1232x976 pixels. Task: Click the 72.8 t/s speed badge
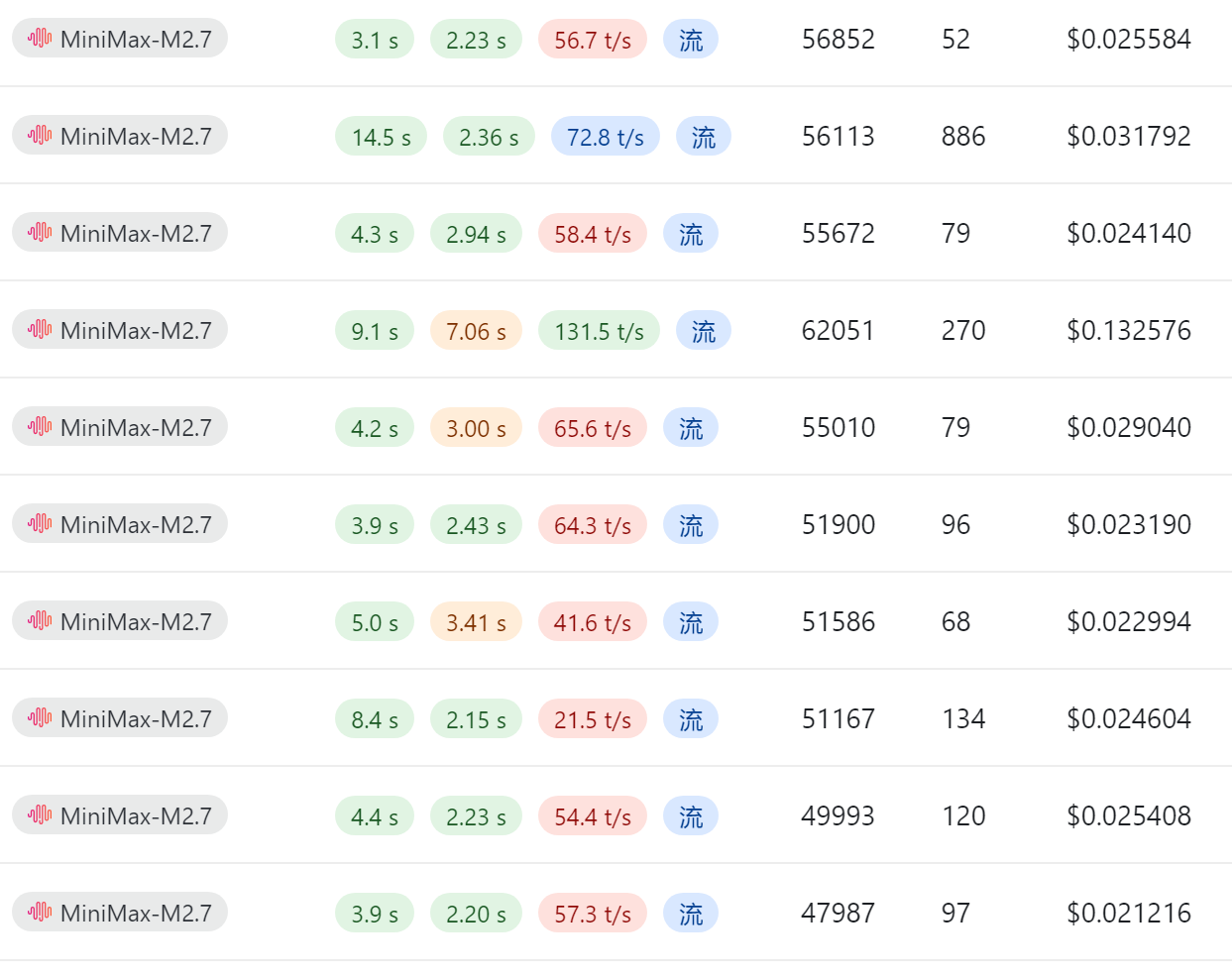pyautogui.click(x=606, y=137)
